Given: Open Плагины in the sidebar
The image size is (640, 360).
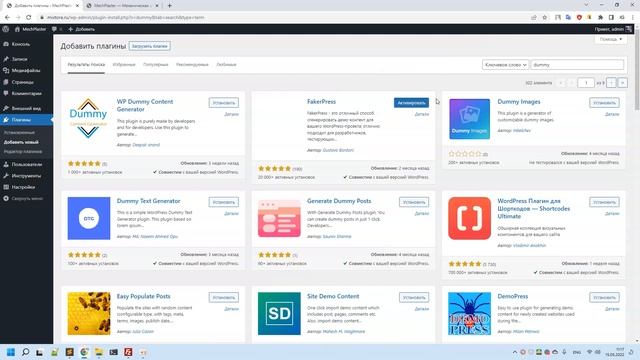Looking at the screenshot, I should (x=26, y=120).
